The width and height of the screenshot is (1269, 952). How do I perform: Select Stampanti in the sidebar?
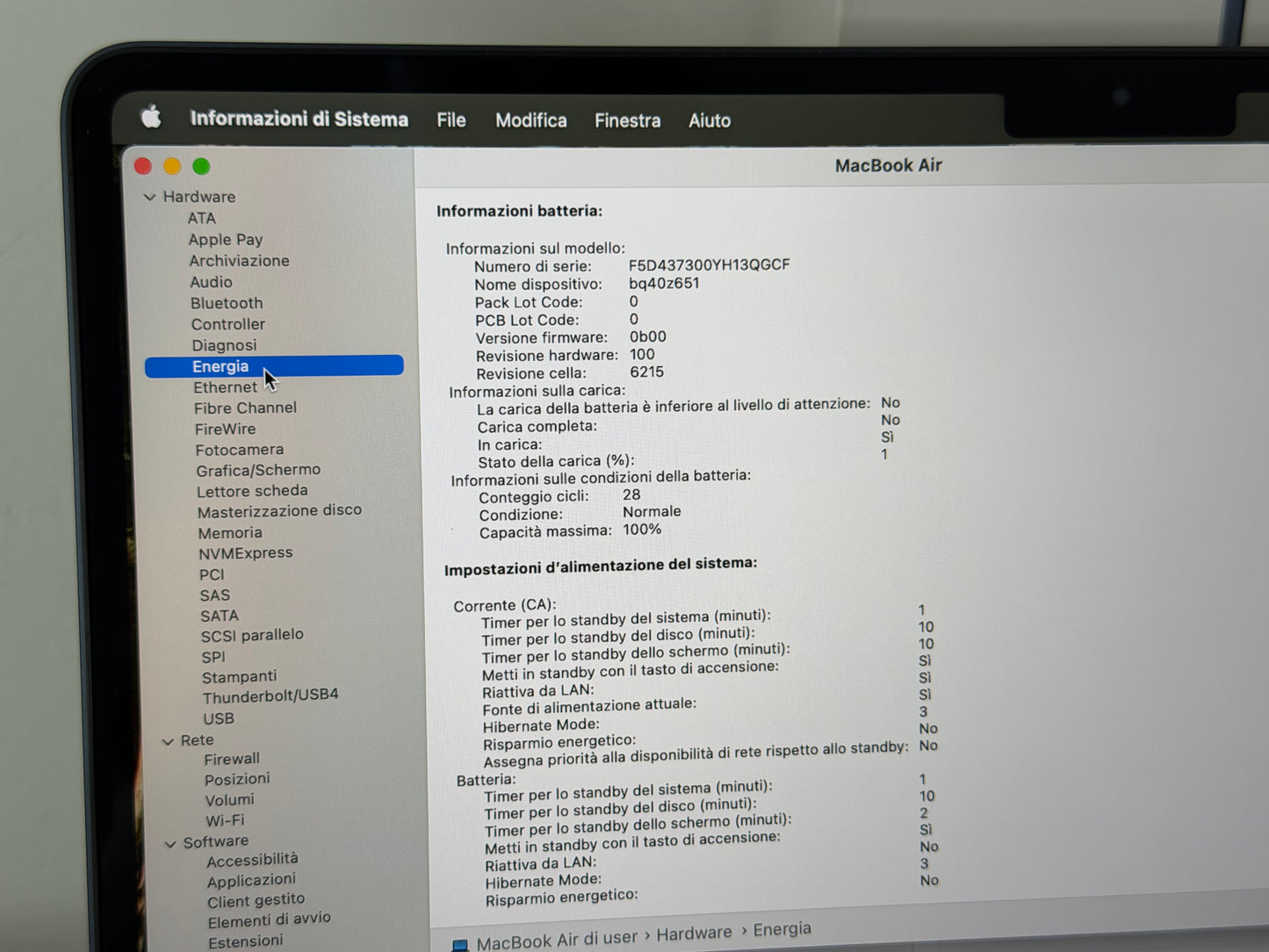tap(240, 677)
